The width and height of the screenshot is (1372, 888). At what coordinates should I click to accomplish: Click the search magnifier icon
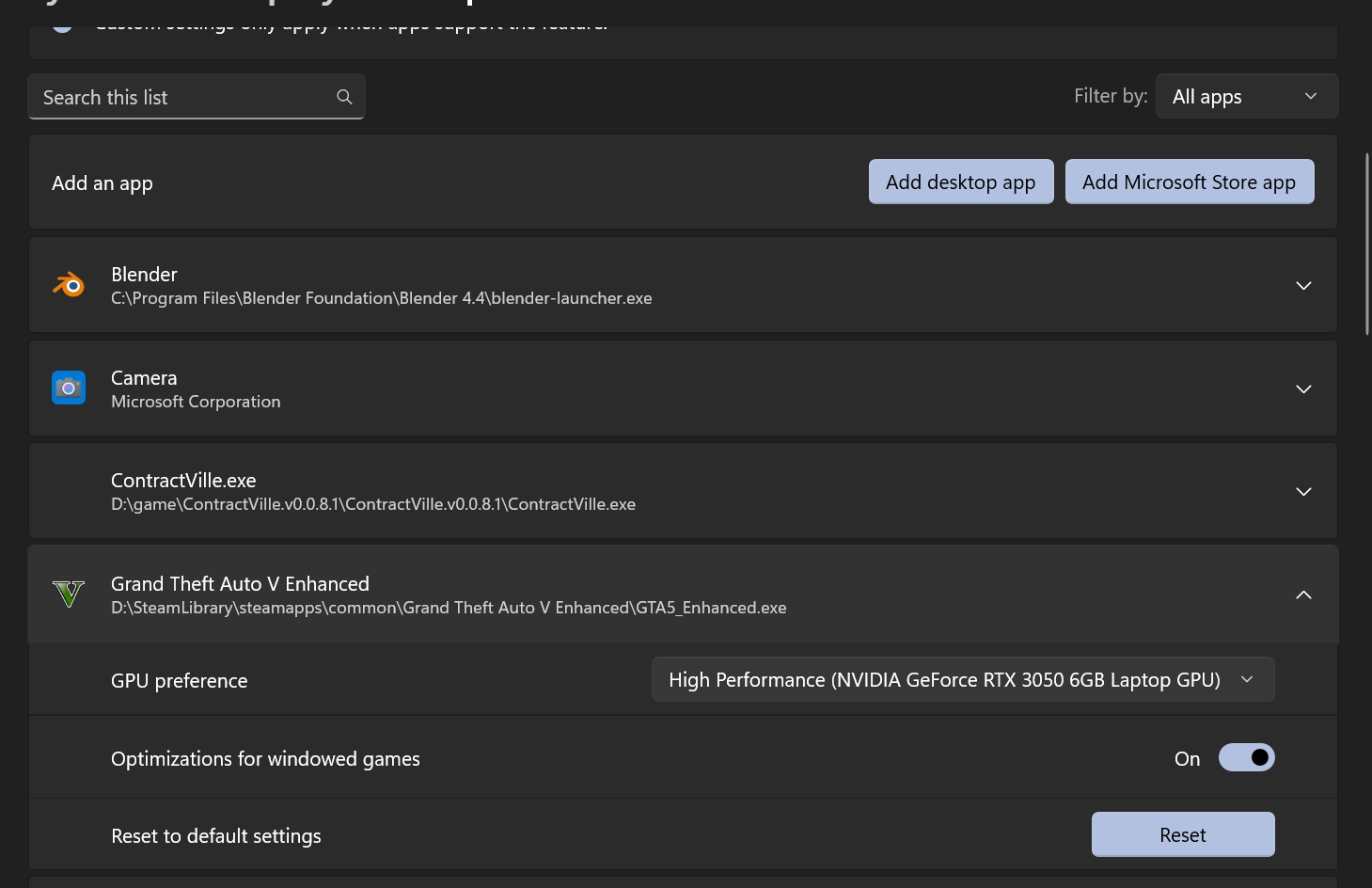point(344,97)
